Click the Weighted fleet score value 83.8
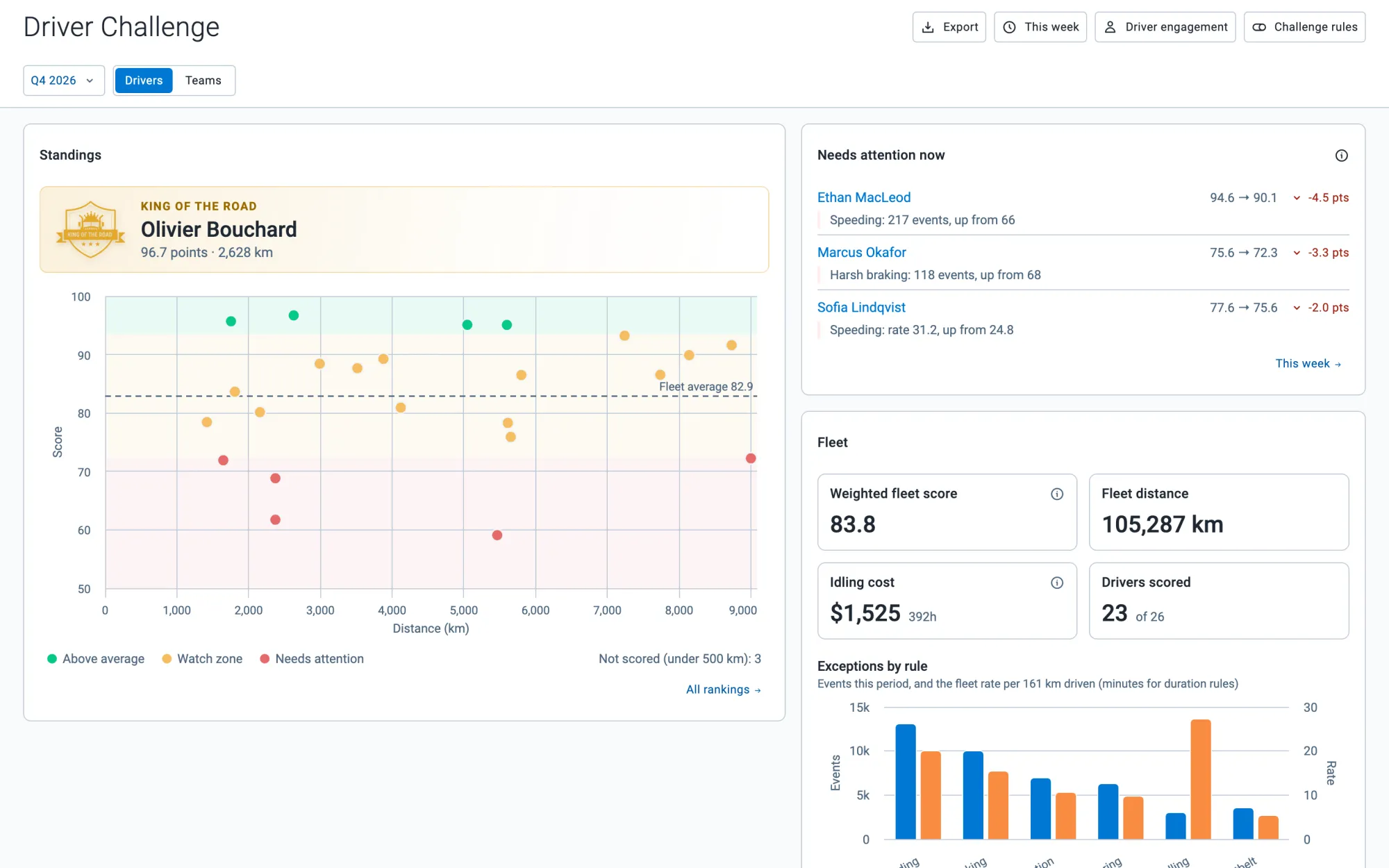Image resolution: width=1389 pixels, height=868 pixels. click(x=853, y=524)
